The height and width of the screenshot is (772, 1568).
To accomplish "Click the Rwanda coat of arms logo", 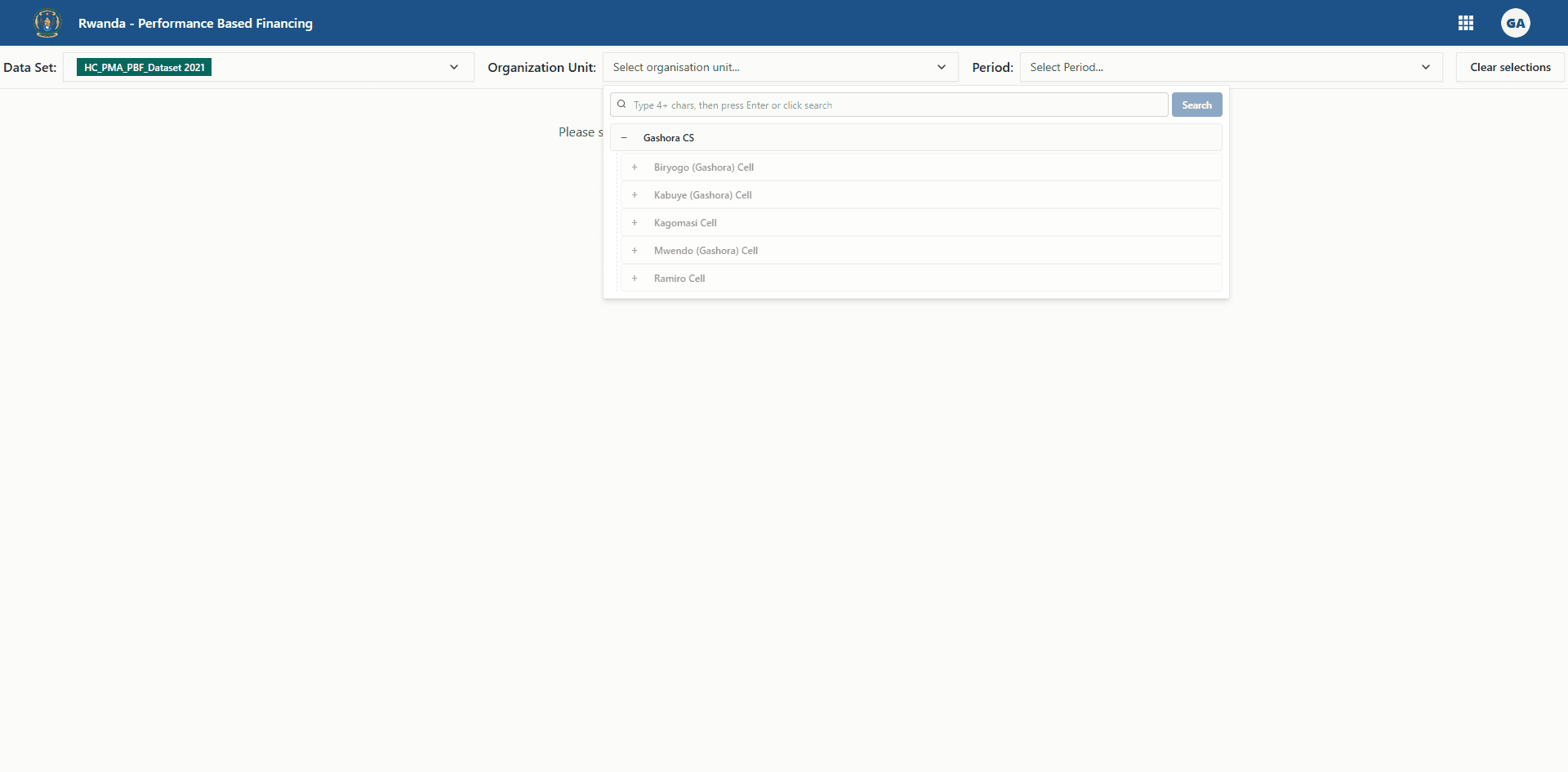I will pyautogui.click(x=47, y=23).
